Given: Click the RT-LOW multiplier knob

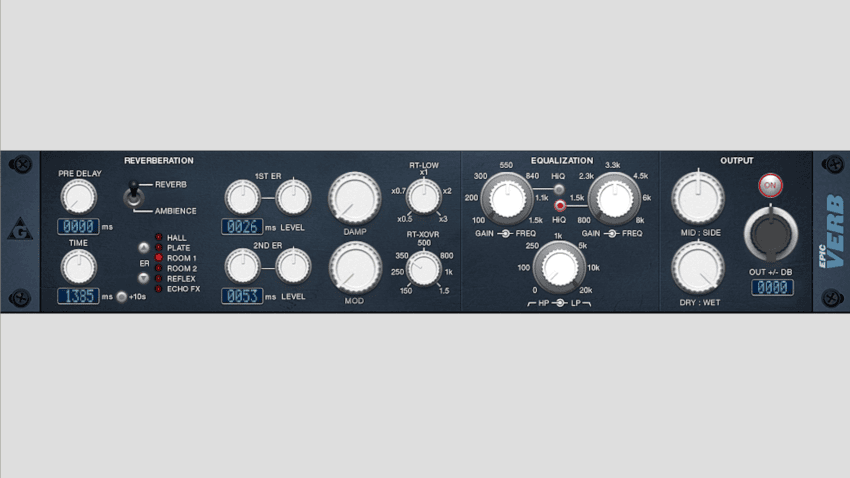Looking at the screenshot, I should [x=423, y=196].
